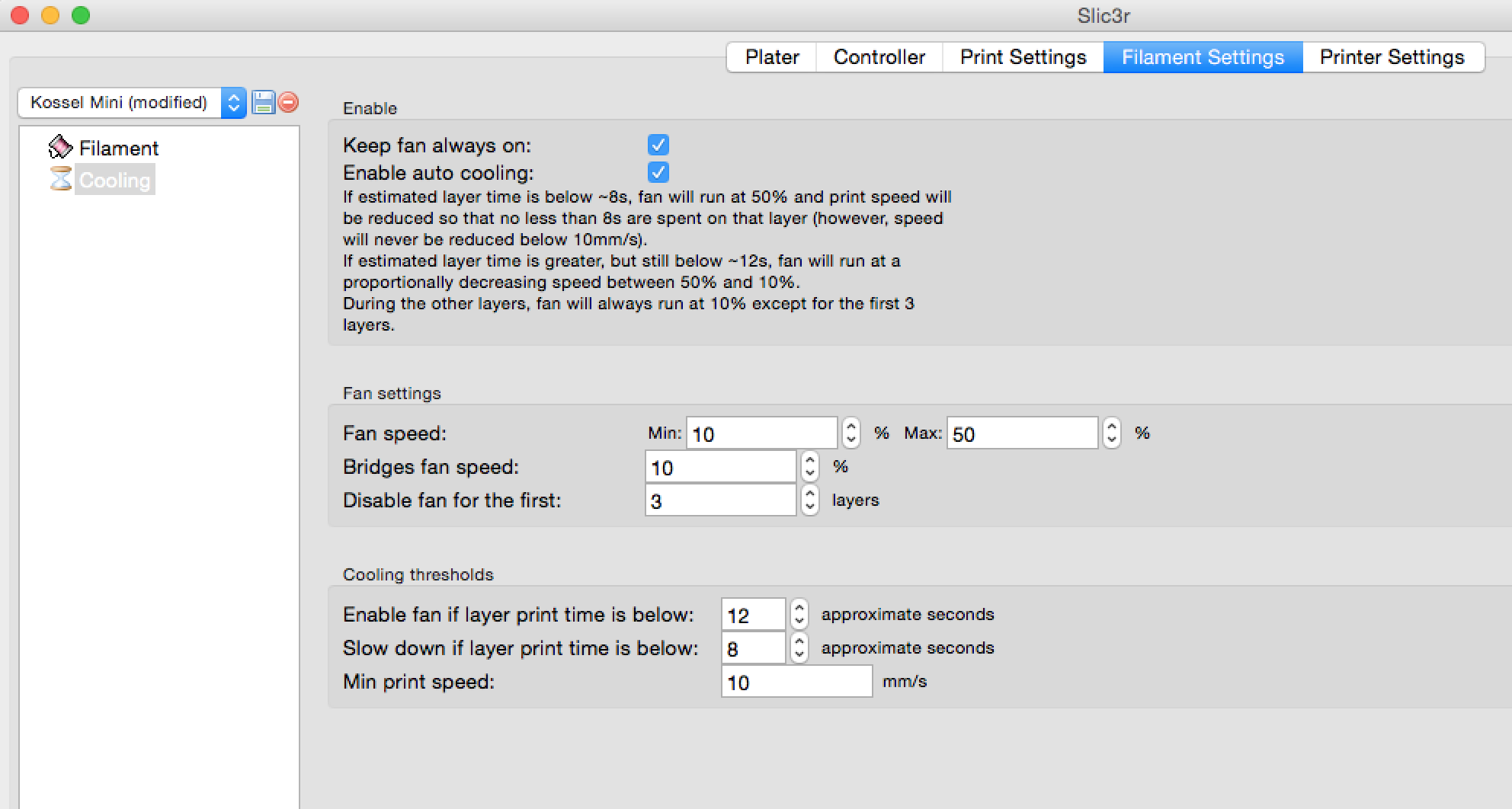Click the Filament spool icon in sidebar

(60, 147)
